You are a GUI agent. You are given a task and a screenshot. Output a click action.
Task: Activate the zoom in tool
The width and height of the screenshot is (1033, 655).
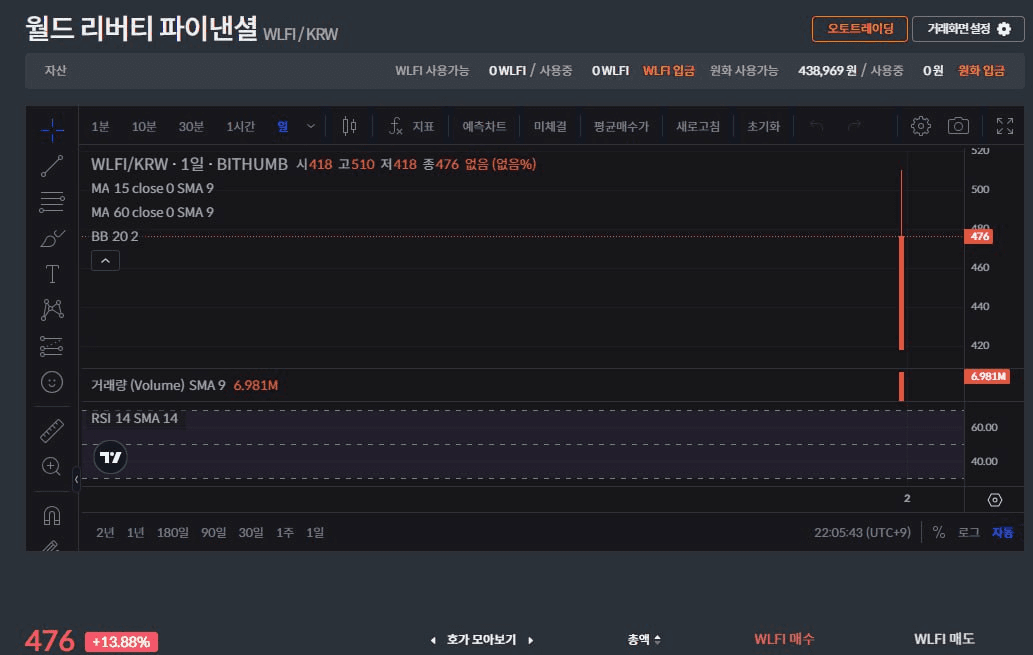52,466
